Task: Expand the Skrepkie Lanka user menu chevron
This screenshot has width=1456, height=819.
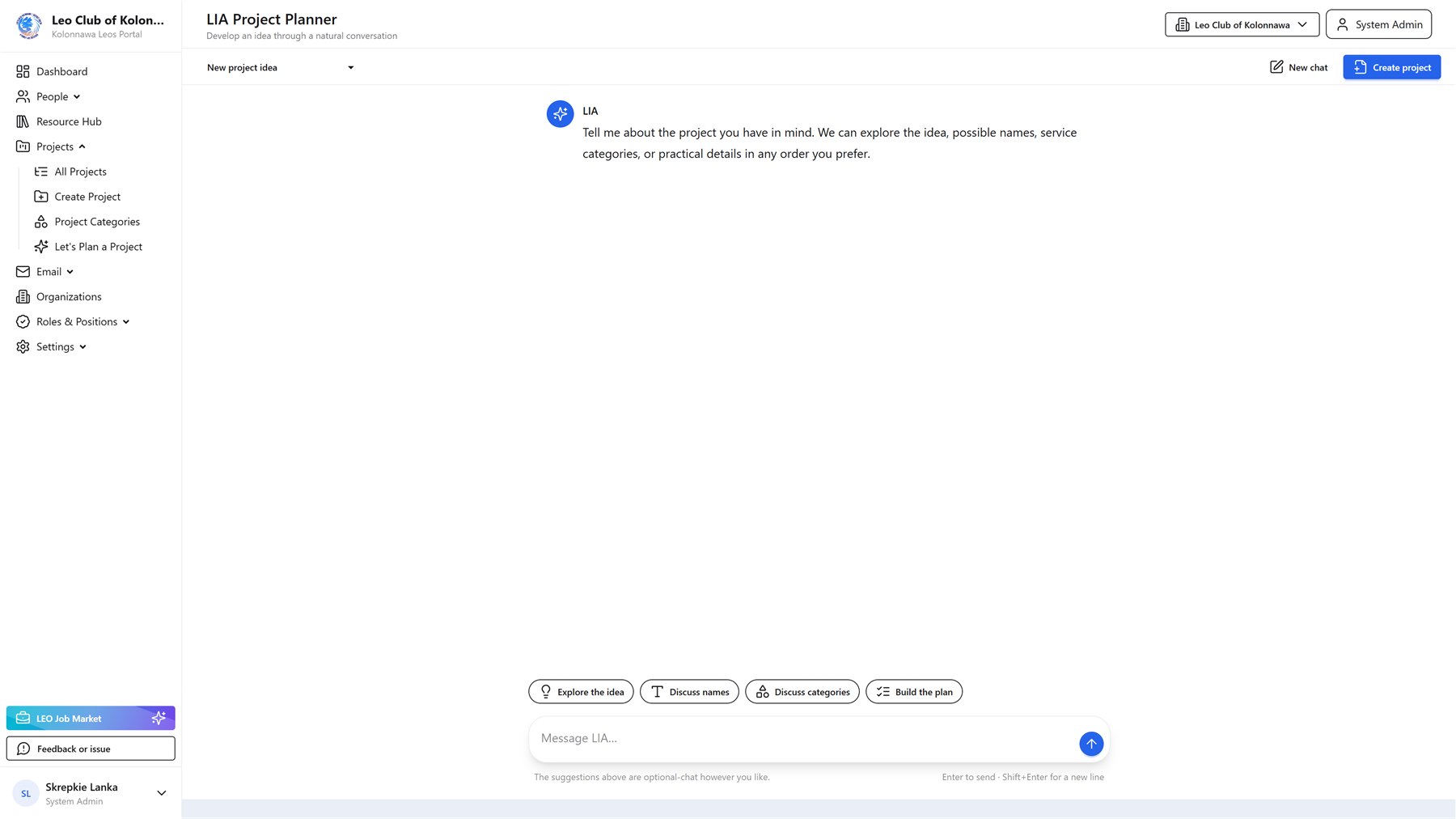Action: click(162, 793)
